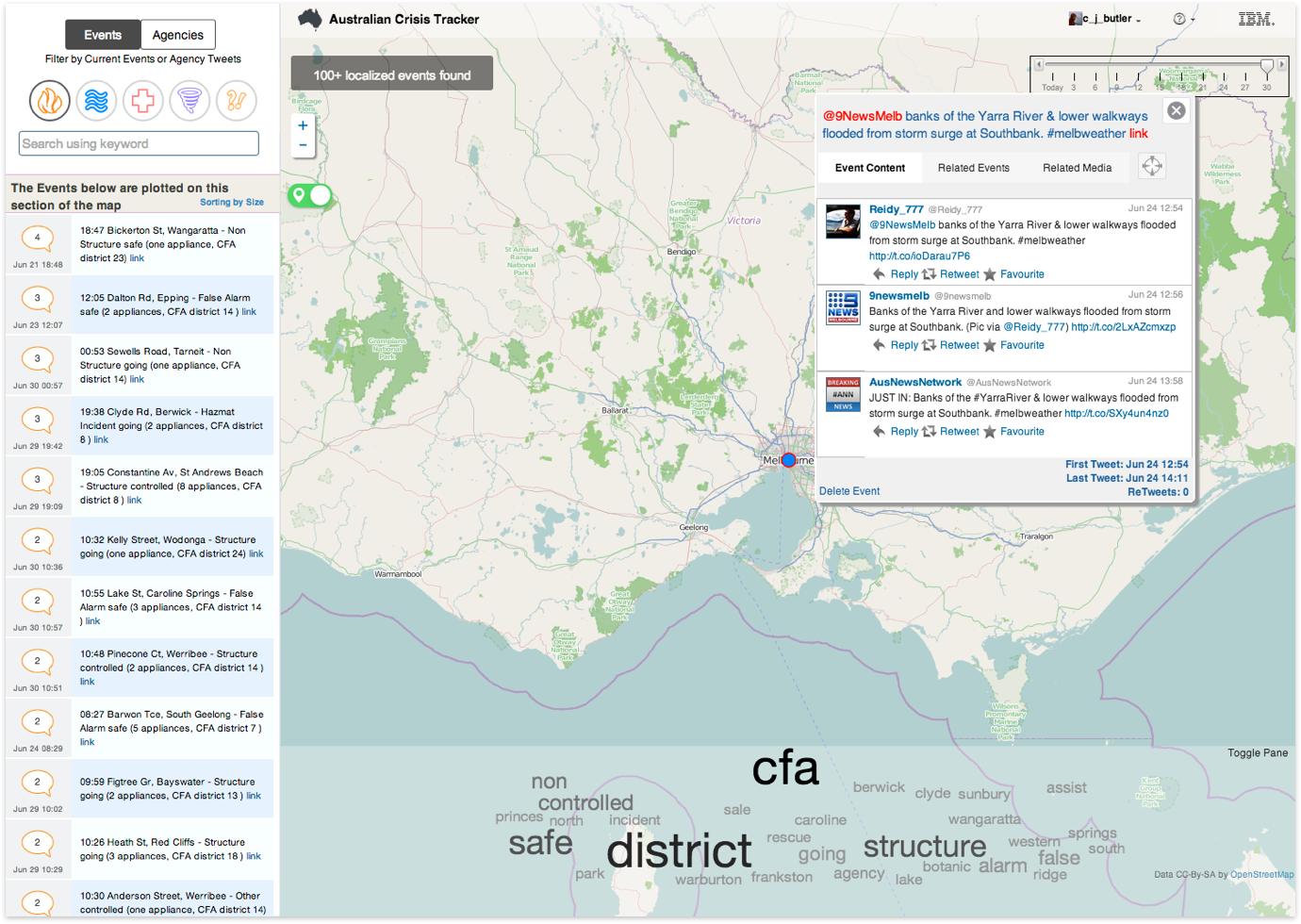The width and height of the screenshot is (1301, 924).
Task: Open the Reidy_777 profile thumbnail
Action: pyautogui.click(x=843, y=223)
